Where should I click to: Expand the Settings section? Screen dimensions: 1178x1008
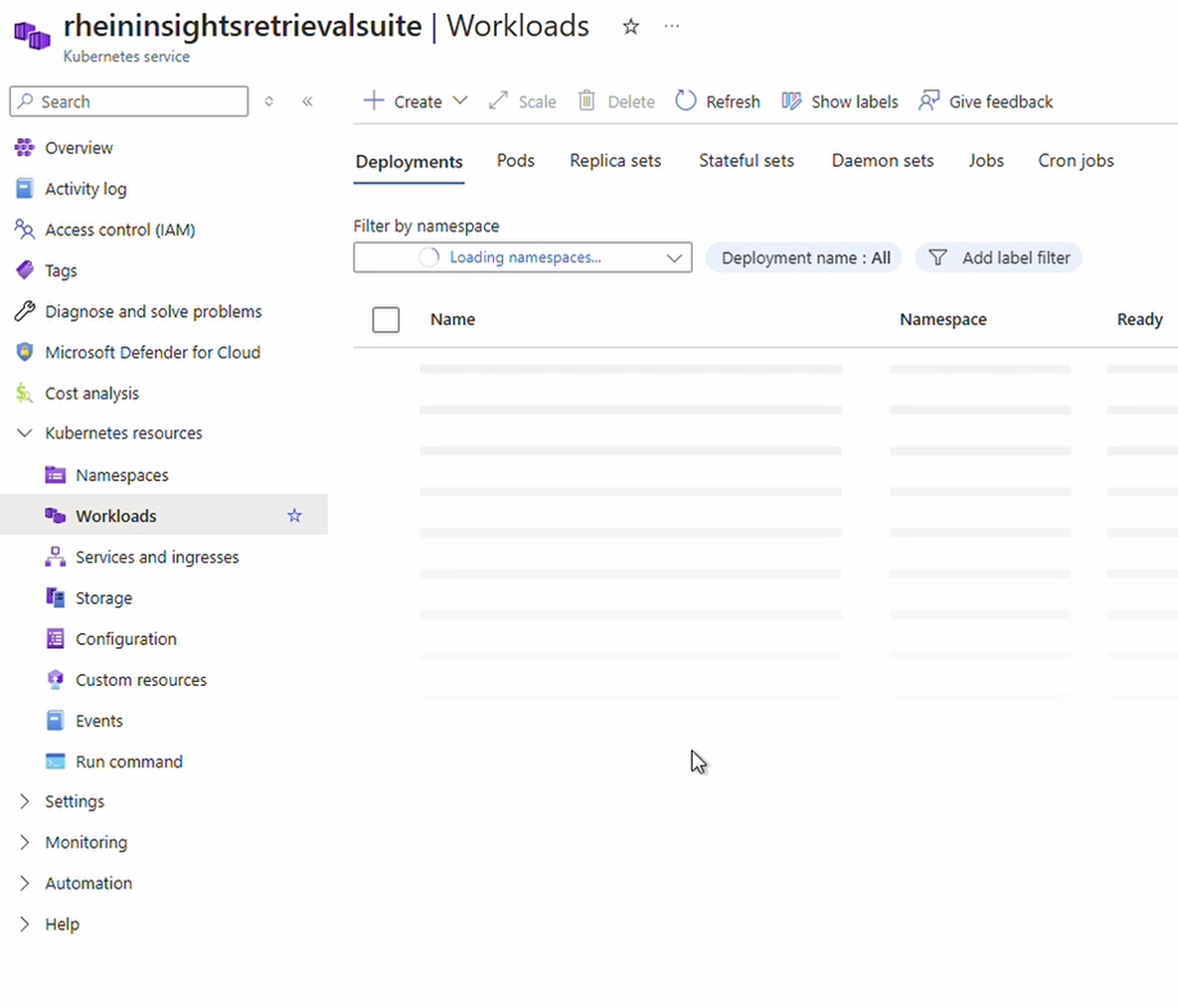25,801
